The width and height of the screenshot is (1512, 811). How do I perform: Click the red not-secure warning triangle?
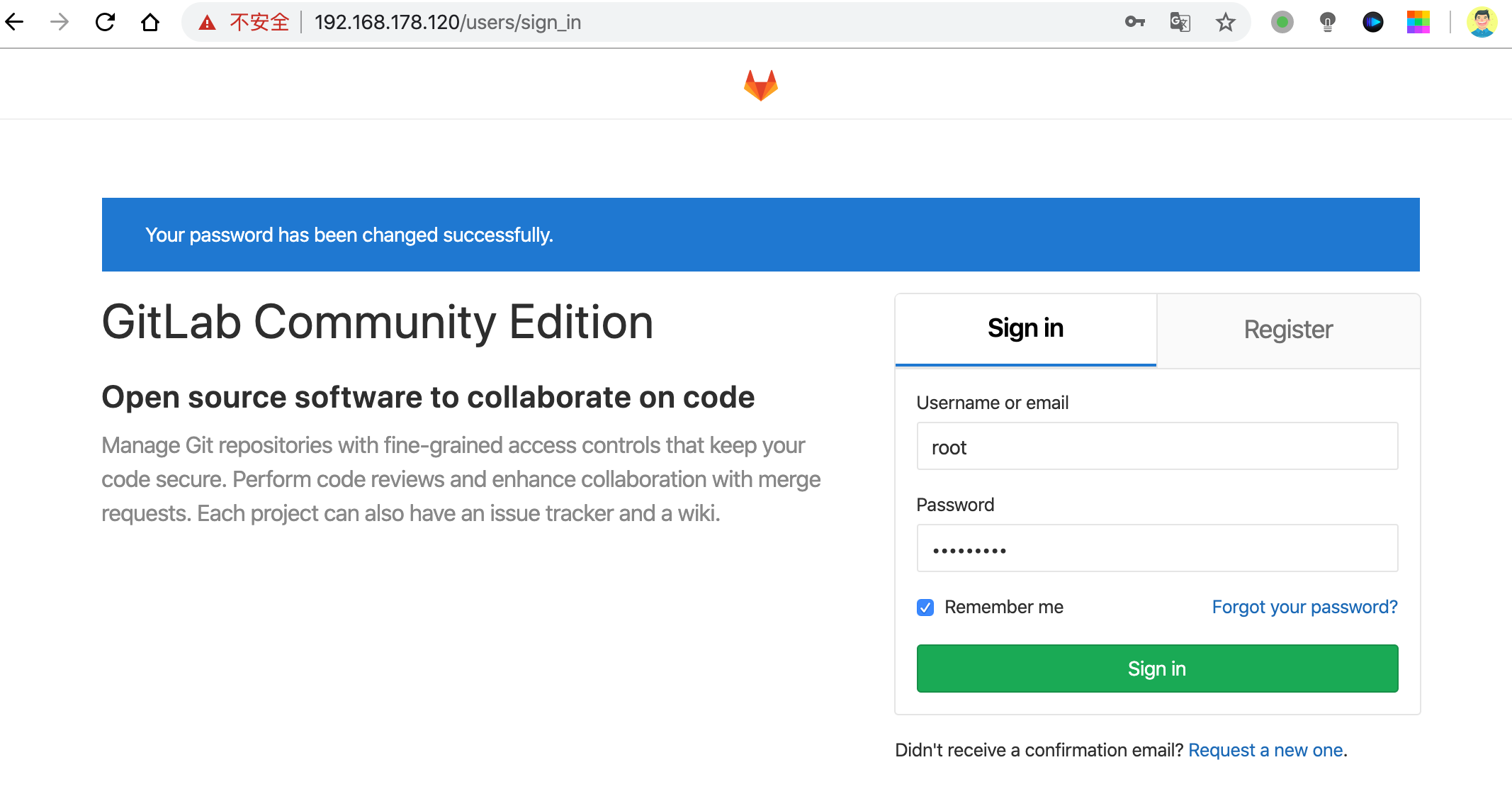(x=207, y=23)
